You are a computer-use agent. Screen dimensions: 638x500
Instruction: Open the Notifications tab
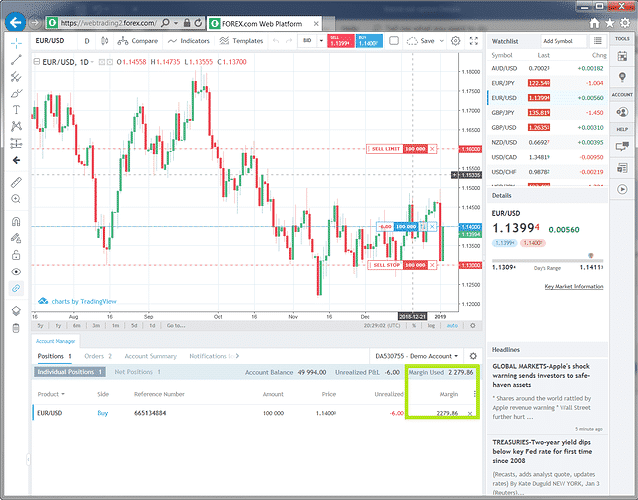pyautogui.click(x=211, y=356)
